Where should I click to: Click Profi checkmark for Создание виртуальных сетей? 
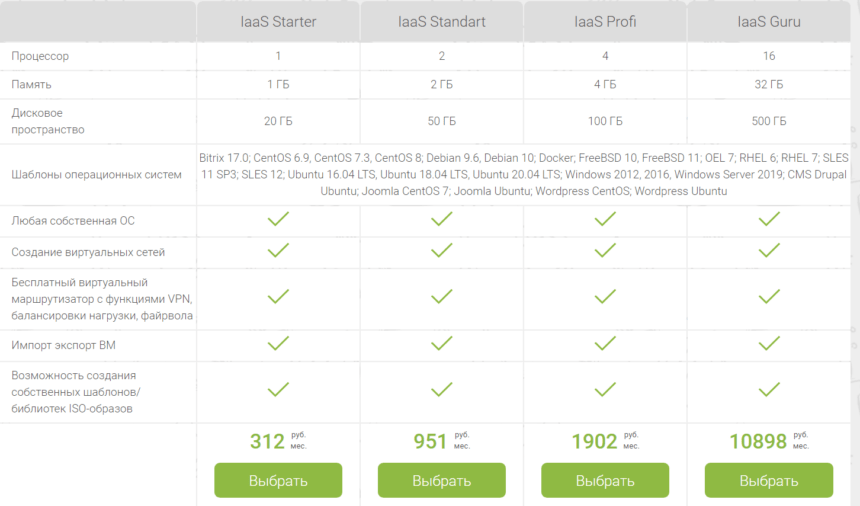coord(605,251)
